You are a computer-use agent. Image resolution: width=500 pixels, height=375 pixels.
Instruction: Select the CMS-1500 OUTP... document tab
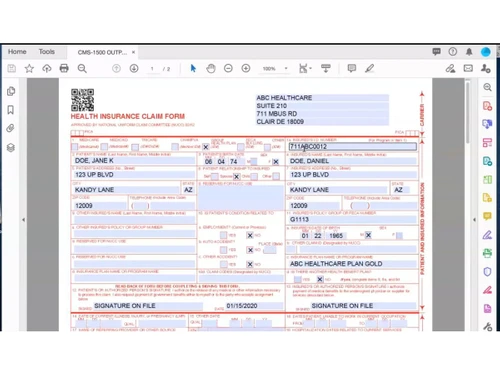point(102,52)
